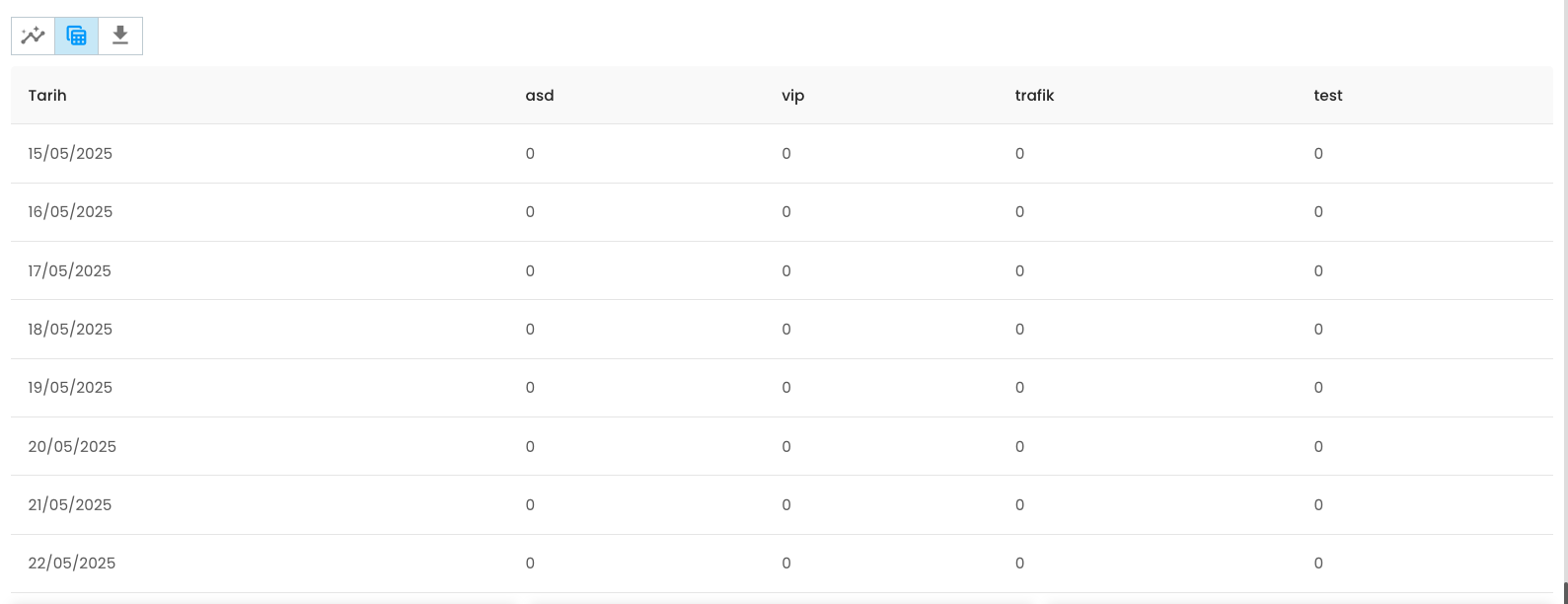Select the 22/05/2025 row date
Viewport: 1568px width, 604px height.
[72, 564]
